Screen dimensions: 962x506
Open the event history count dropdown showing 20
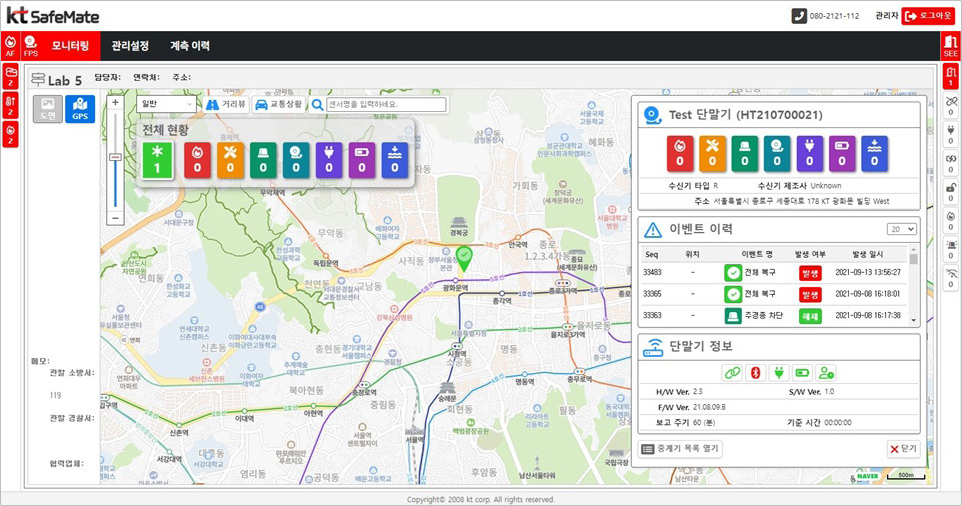[902, 229]
